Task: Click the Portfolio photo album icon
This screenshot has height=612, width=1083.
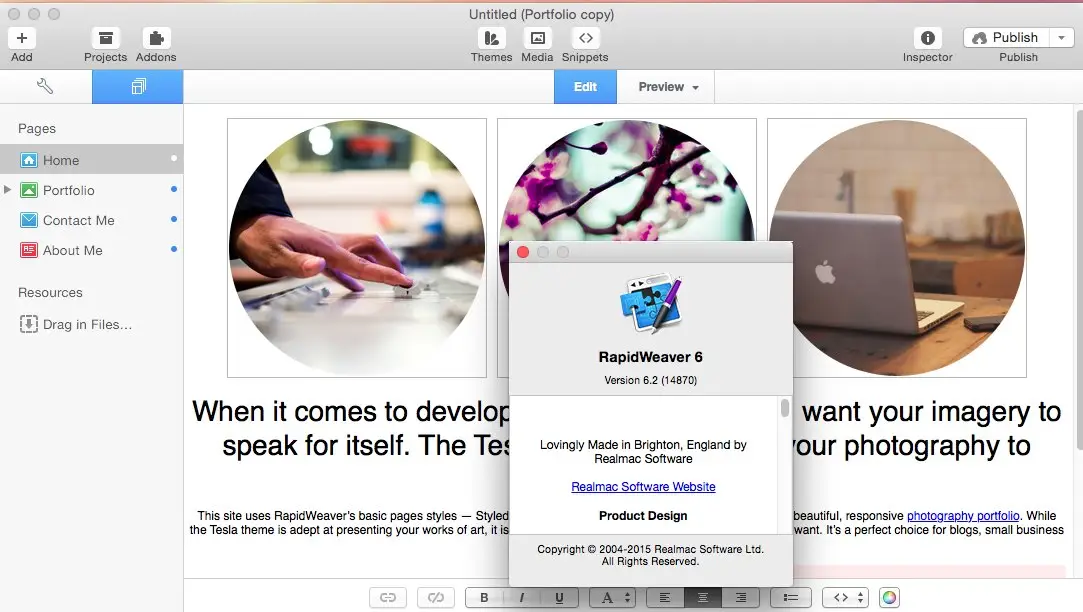Action: point(28,190)
